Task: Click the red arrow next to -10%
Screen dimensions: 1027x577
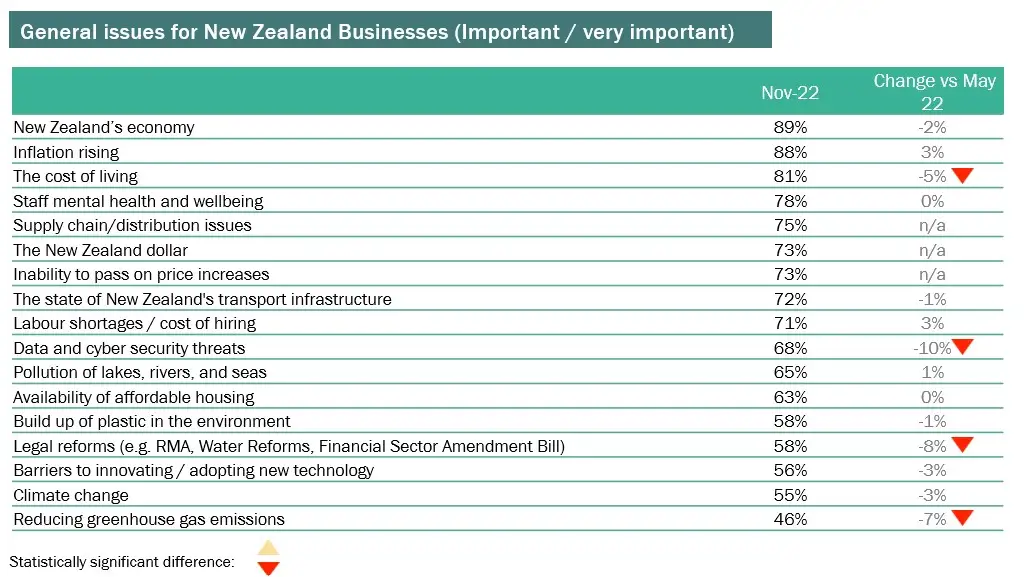Action: coord(962,346)
